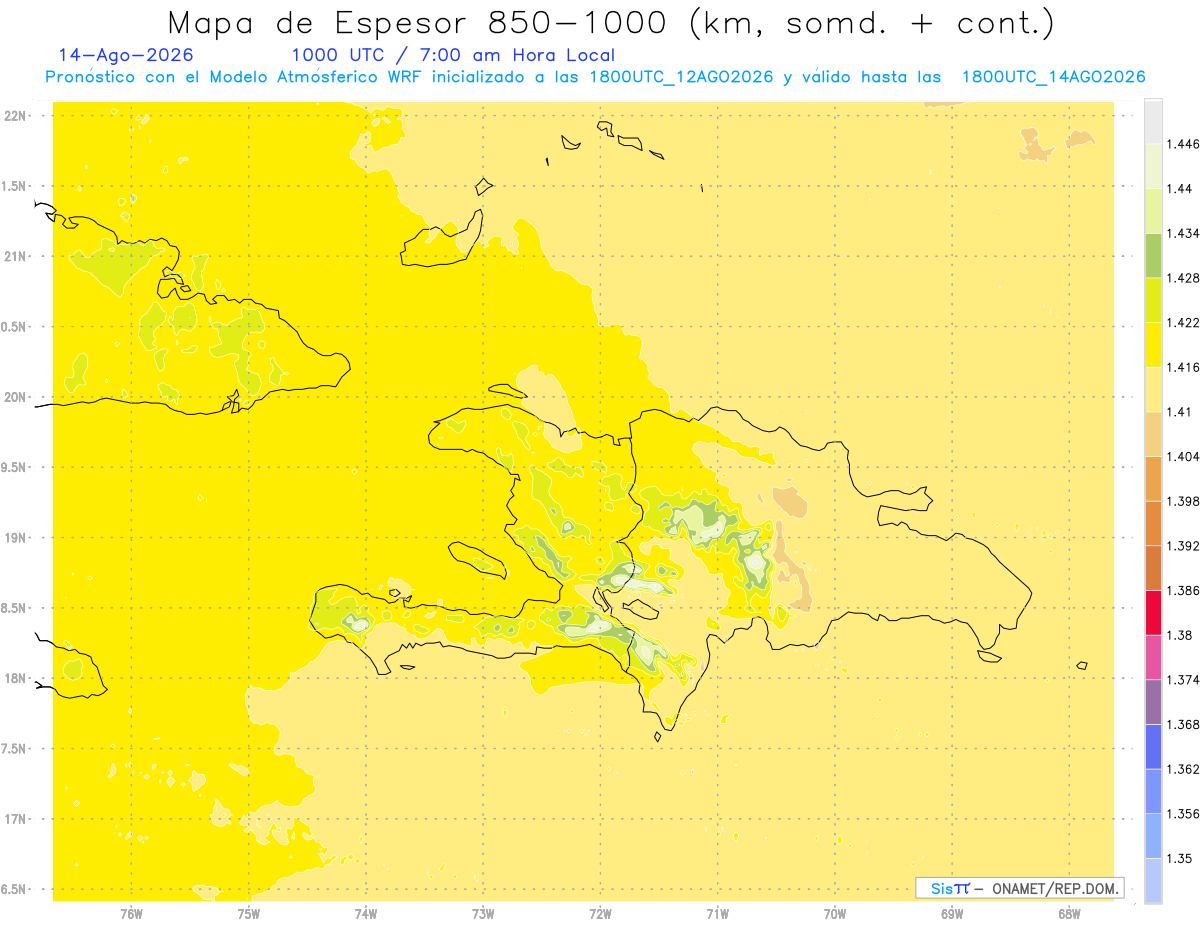This screenshot has height=927, width=1200.
Task: Click the yellow-green colorbar segment between 1.422 and 1.428
Action: [x=1153, y=300]
